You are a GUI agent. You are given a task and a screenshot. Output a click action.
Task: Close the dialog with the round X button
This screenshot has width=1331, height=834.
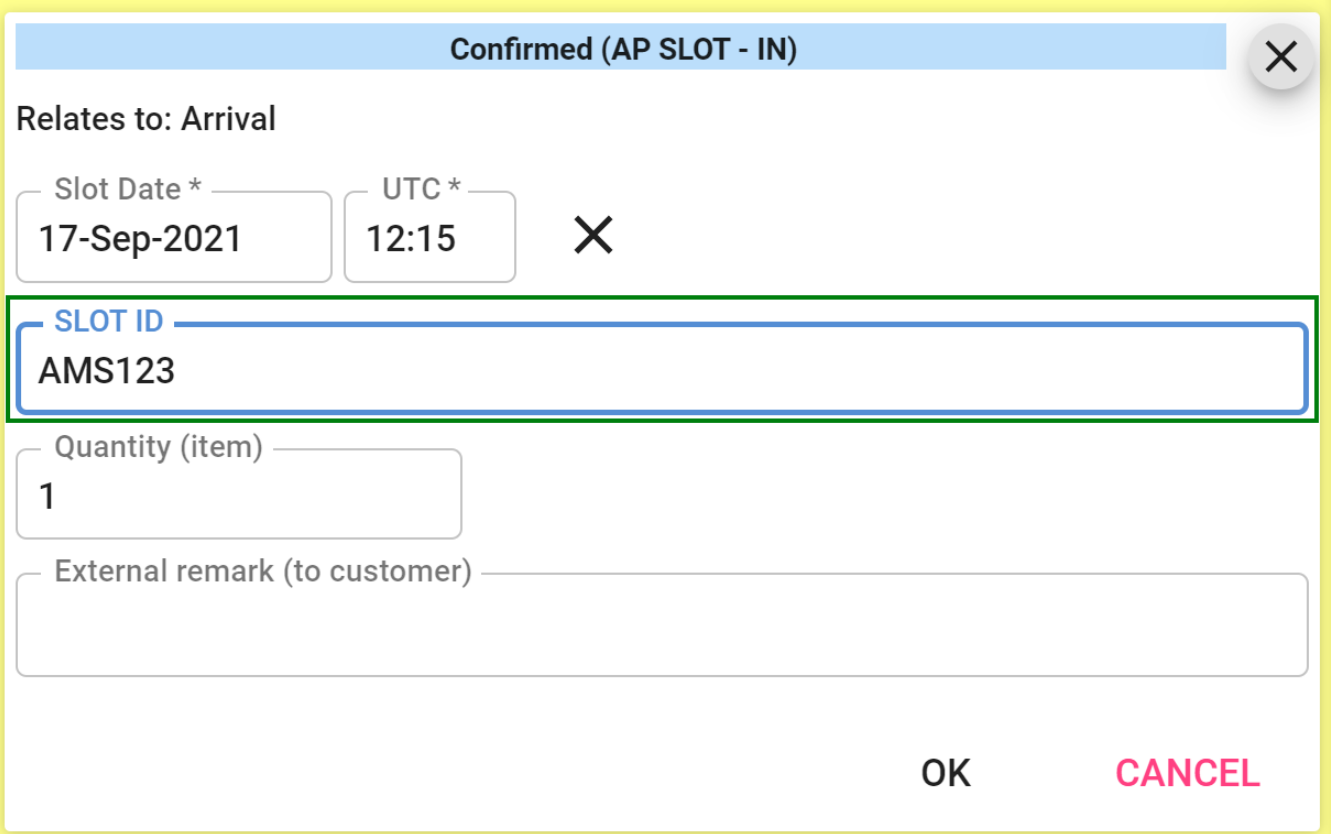(x=1280, y=57)
